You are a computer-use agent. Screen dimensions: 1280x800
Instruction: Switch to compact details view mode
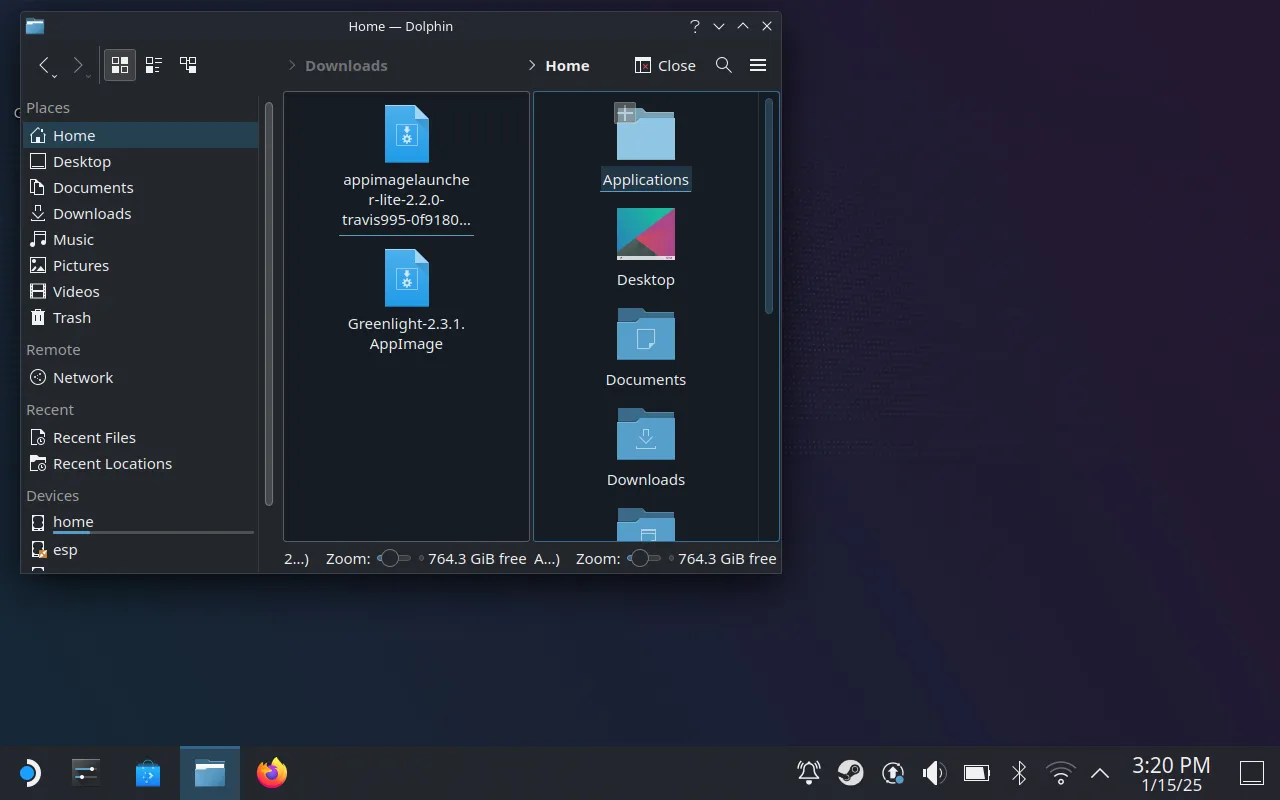click(x=153, y=64)
